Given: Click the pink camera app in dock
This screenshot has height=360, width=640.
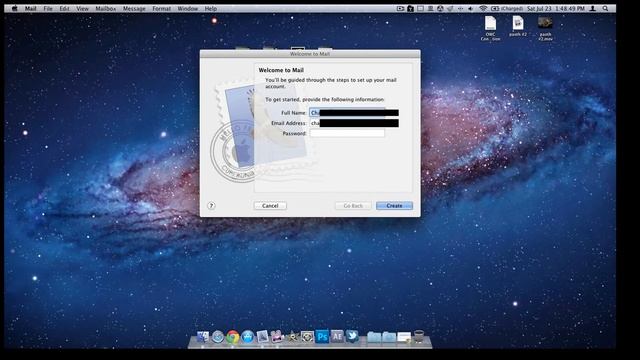Looking at the screenshot, I should click(x=277, y=337).
